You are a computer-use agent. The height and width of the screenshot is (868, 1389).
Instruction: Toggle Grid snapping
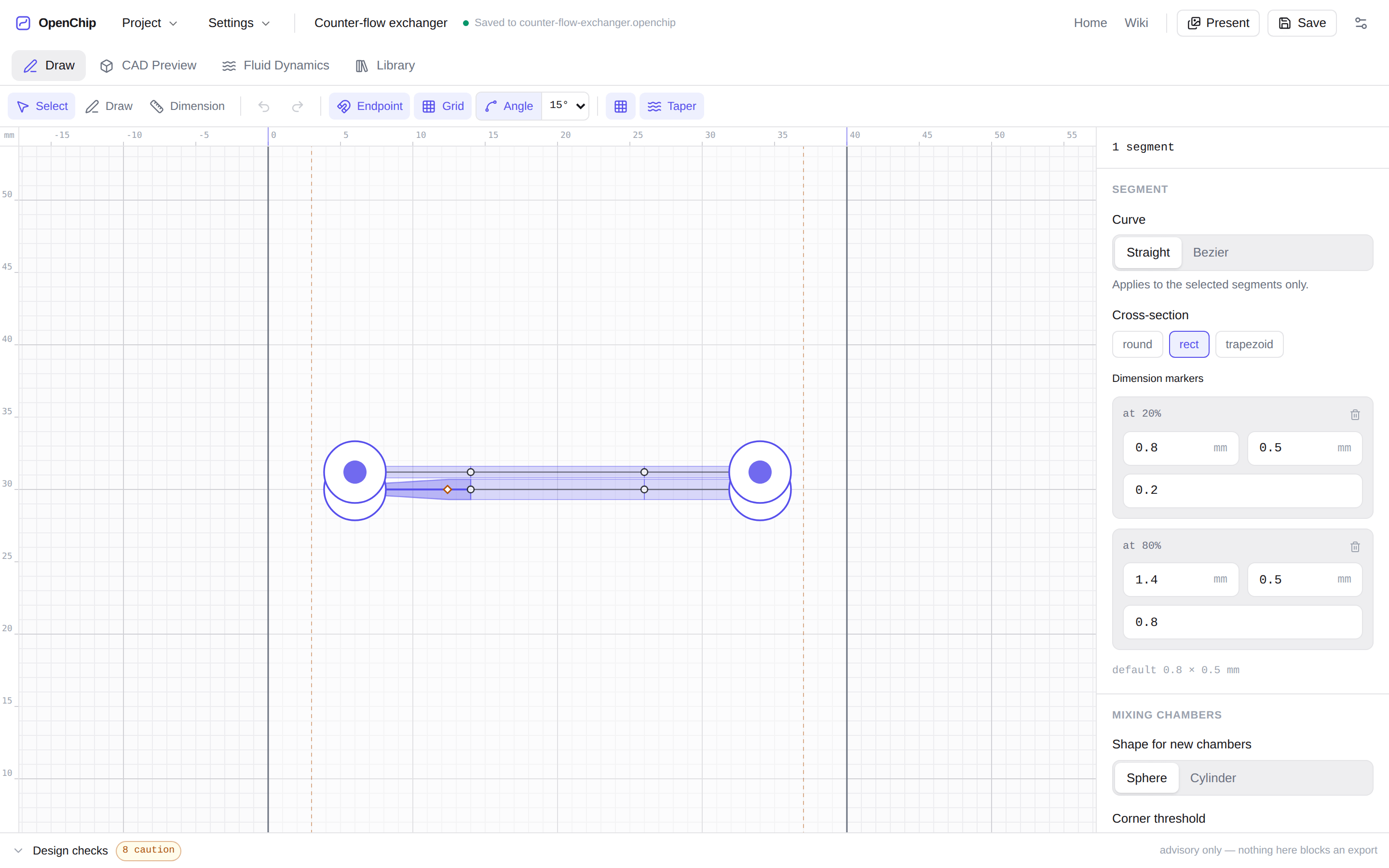[443, 106]
